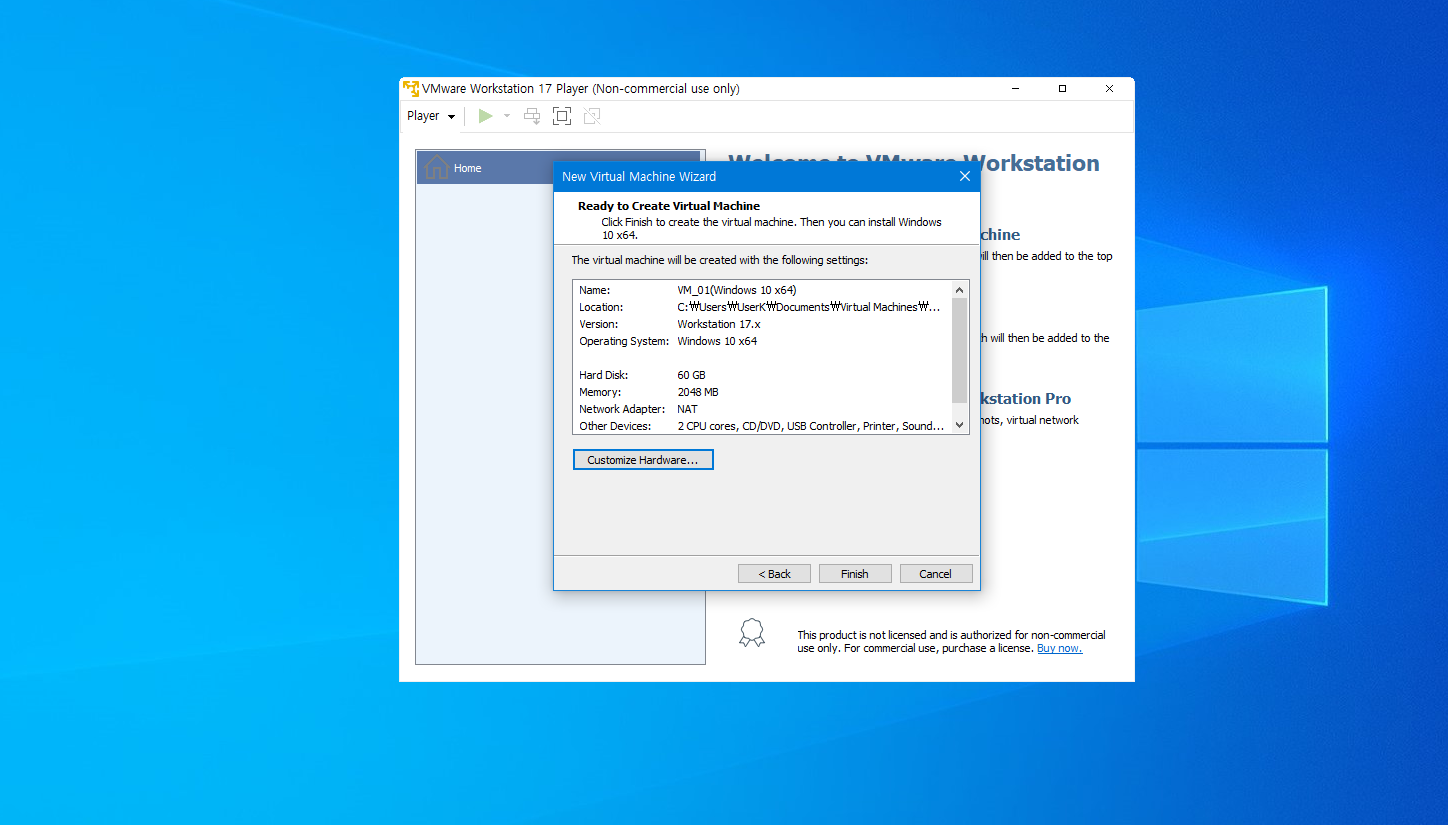
Task: Click the Send Ctrl+Alt+Del toolbar icon
Action: [x=532, y=116]
